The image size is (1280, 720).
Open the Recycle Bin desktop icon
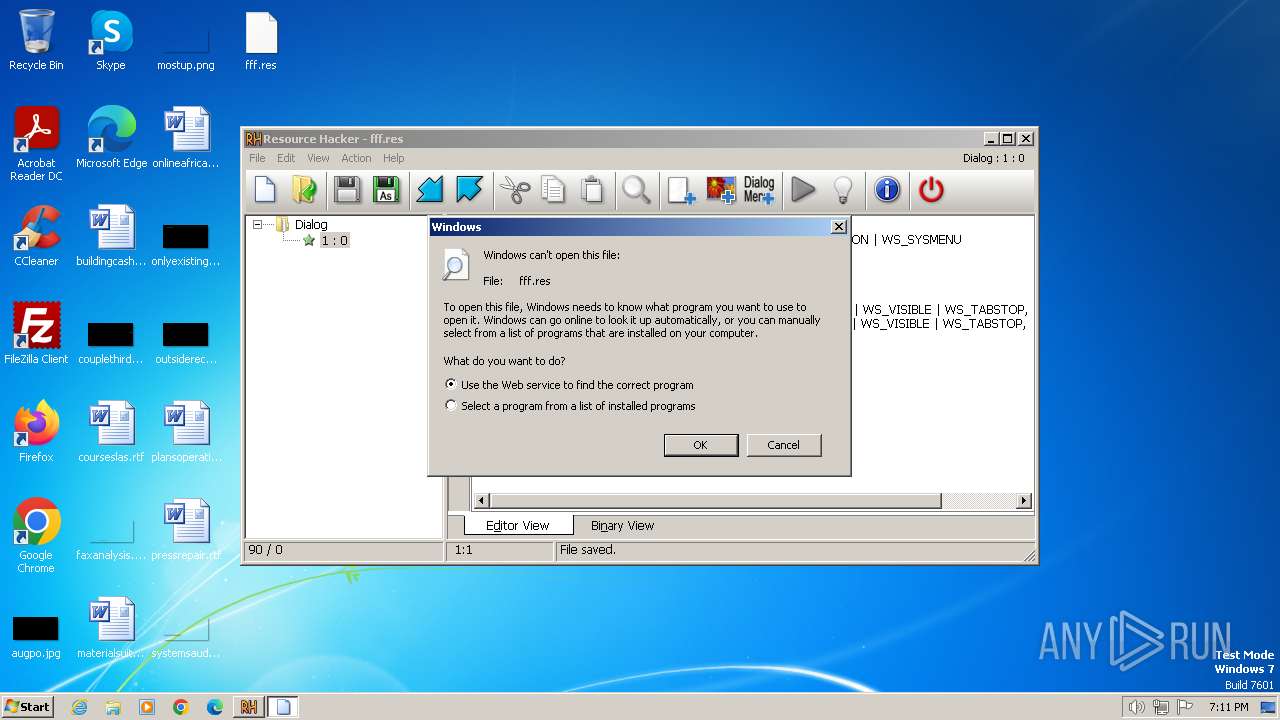click(36, 40)
